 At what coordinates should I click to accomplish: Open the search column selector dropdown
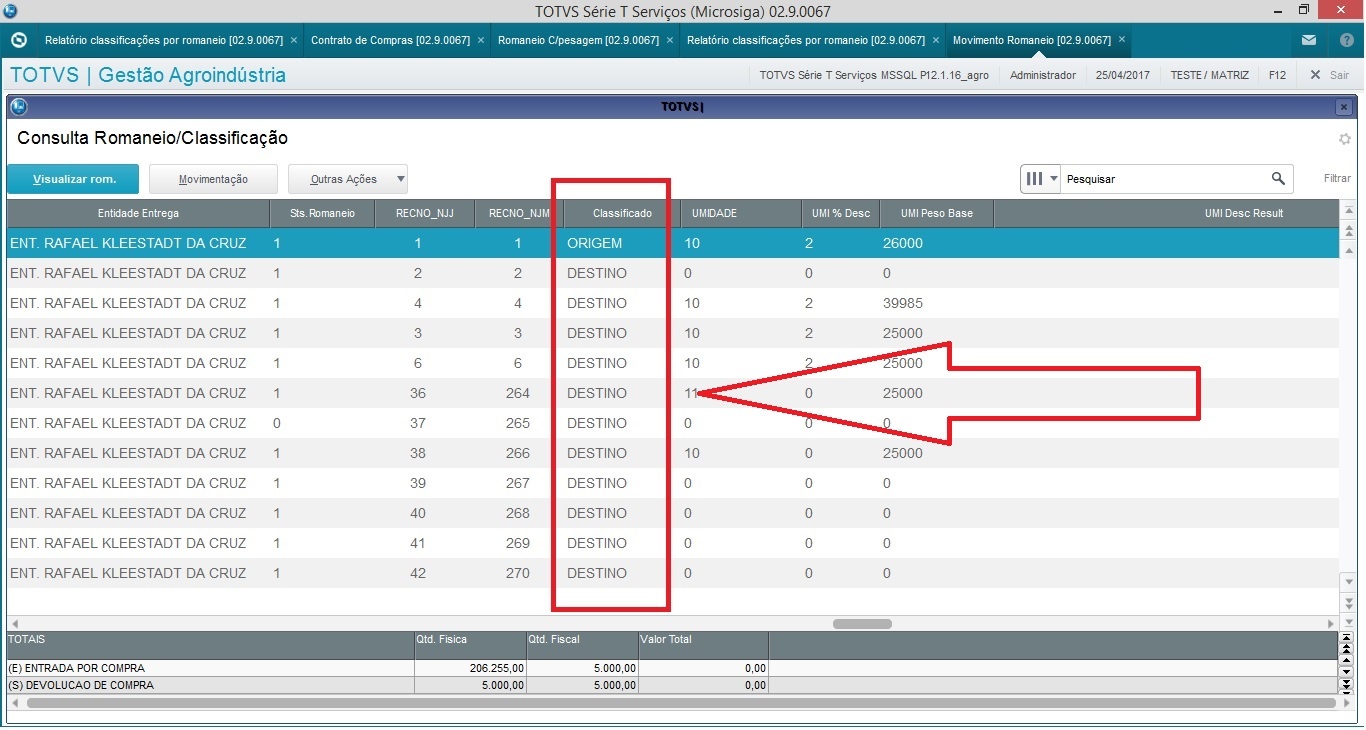coord(1040,179)
